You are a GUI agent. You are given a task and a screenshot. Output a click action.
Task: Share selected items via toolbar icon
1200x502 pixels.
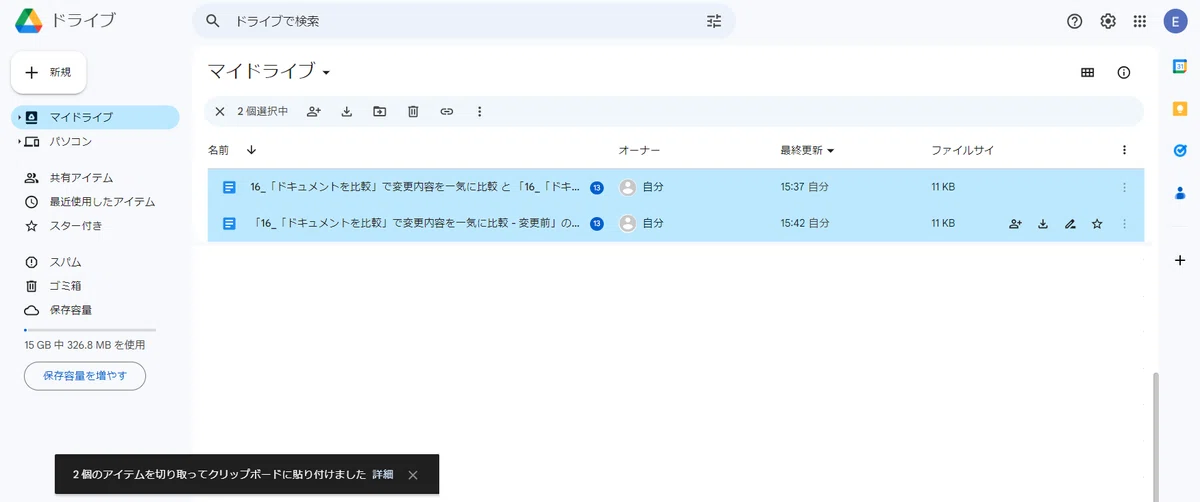coord(314,111)
